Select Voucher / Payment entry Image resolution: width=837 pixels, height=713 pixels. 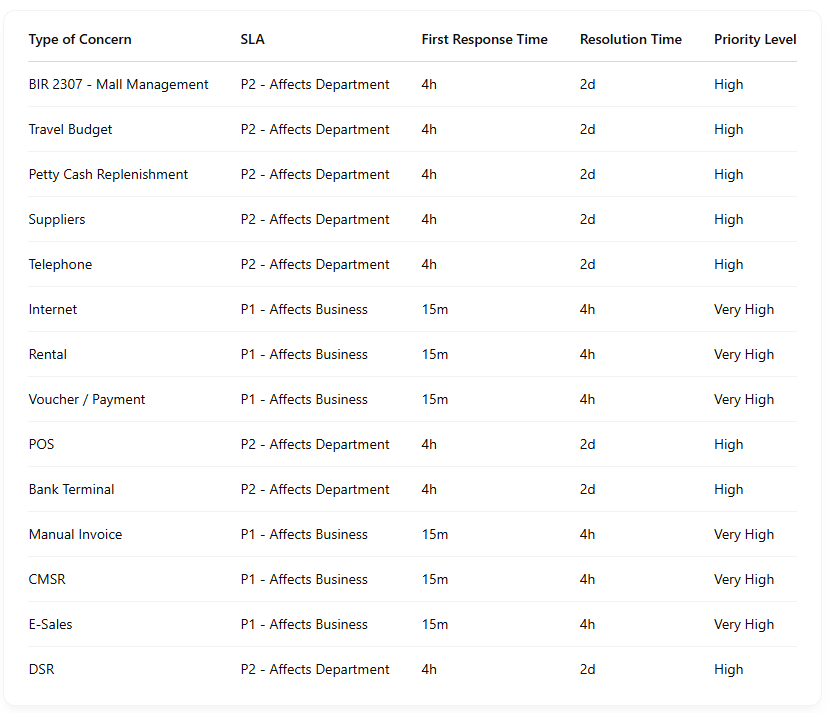tap(87, 400)
